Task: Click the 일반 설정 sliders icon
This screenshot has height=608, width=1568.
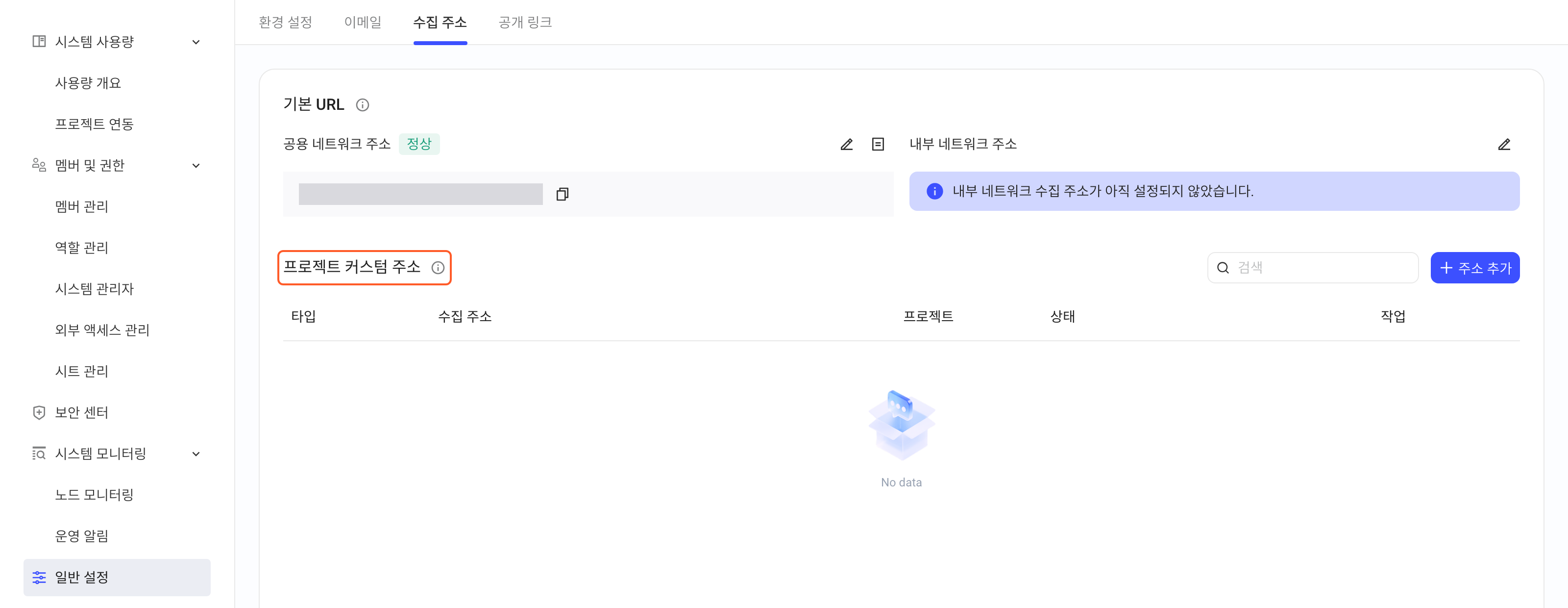Action: (x=39, y=578)
